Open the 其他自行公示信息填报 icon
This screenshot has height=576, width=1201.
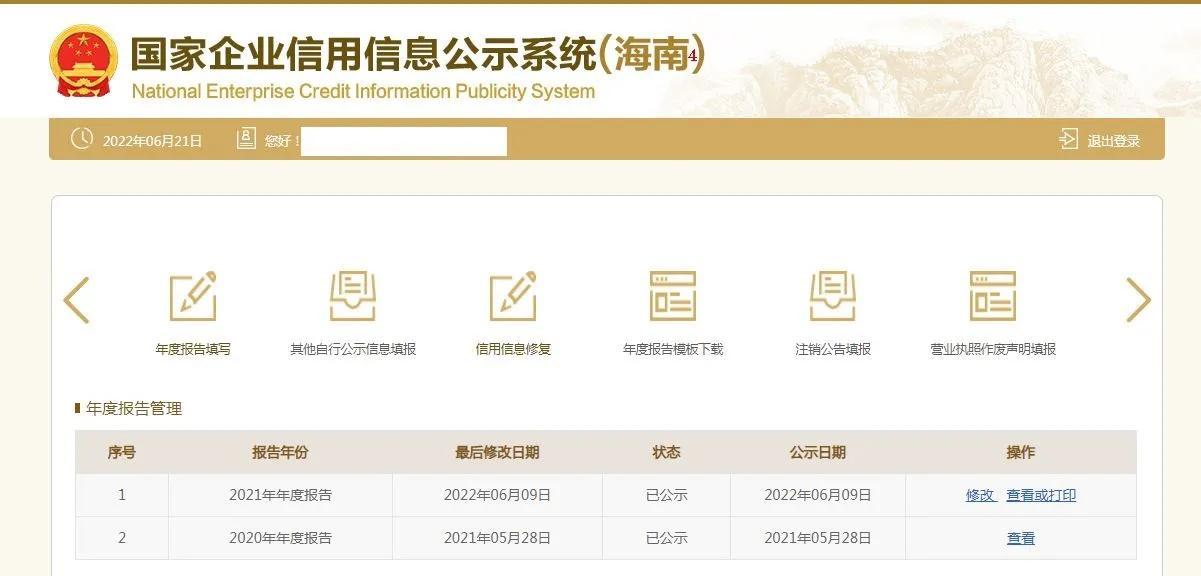[352, 296]
